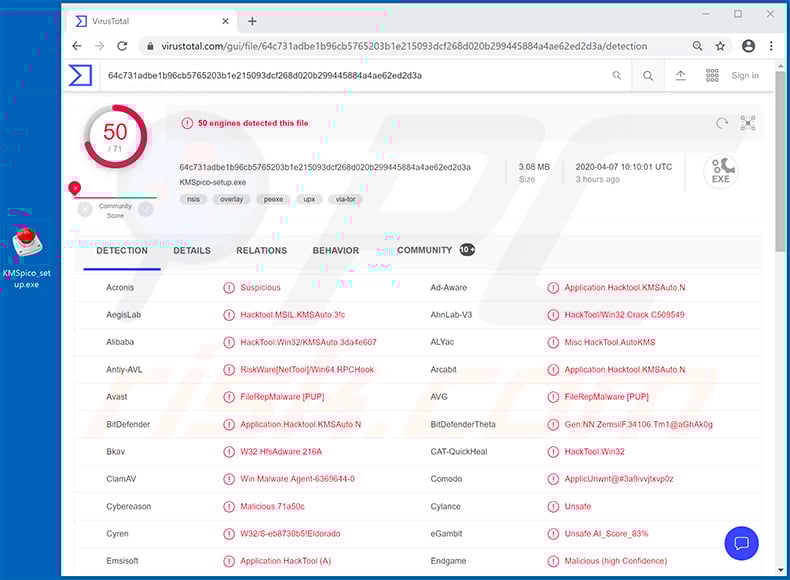Click the search icon in VirusTotal header
Viewport: 790px width, 580px height.
(648, 76)
